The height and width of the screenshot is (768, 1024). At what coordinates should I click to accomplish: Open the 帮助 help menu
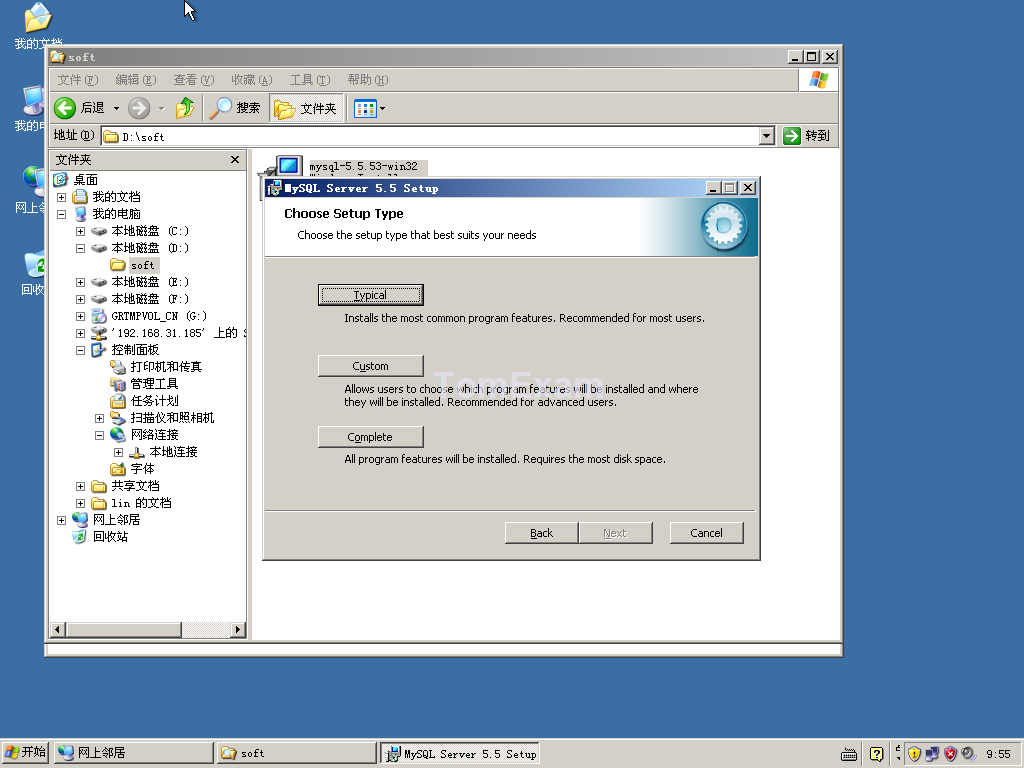pyautogui.click(x=368, y=80)
